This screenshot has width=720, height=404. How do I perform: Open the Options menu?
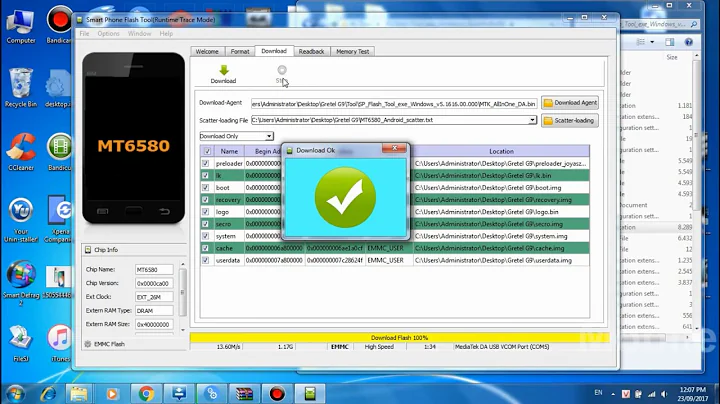point(108,34)
